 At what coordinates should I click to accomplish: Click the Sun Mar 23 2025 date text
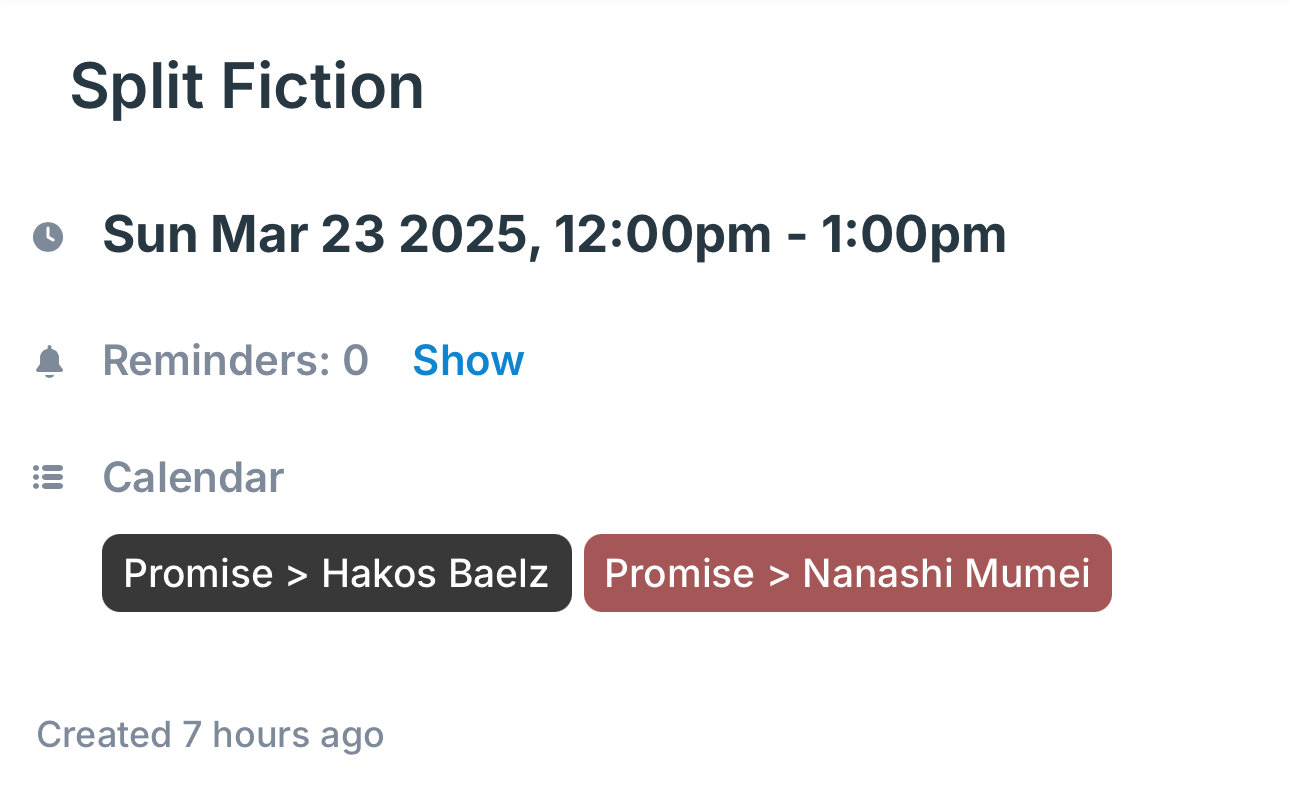(315, 236)
